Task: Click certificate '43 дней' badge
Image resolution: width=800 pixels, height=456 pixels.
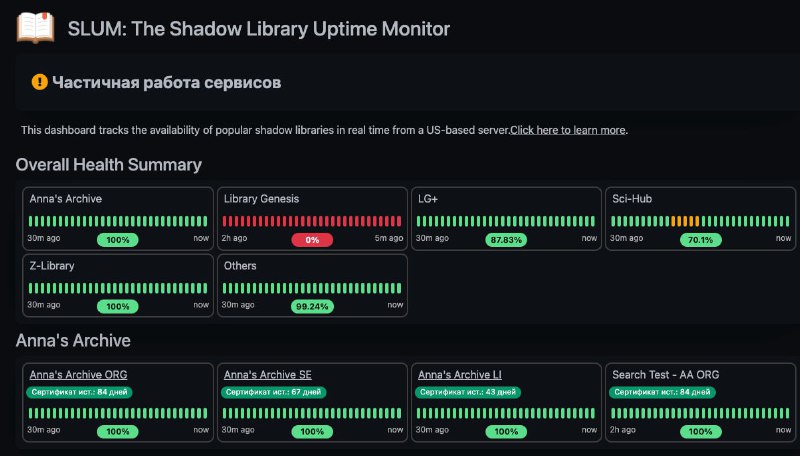Action: tap(468, 392)
